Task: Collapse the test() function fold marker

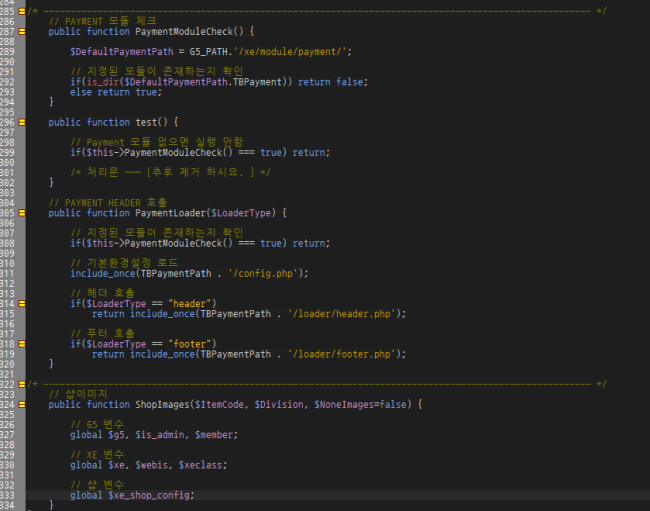Action: point(22,122)
